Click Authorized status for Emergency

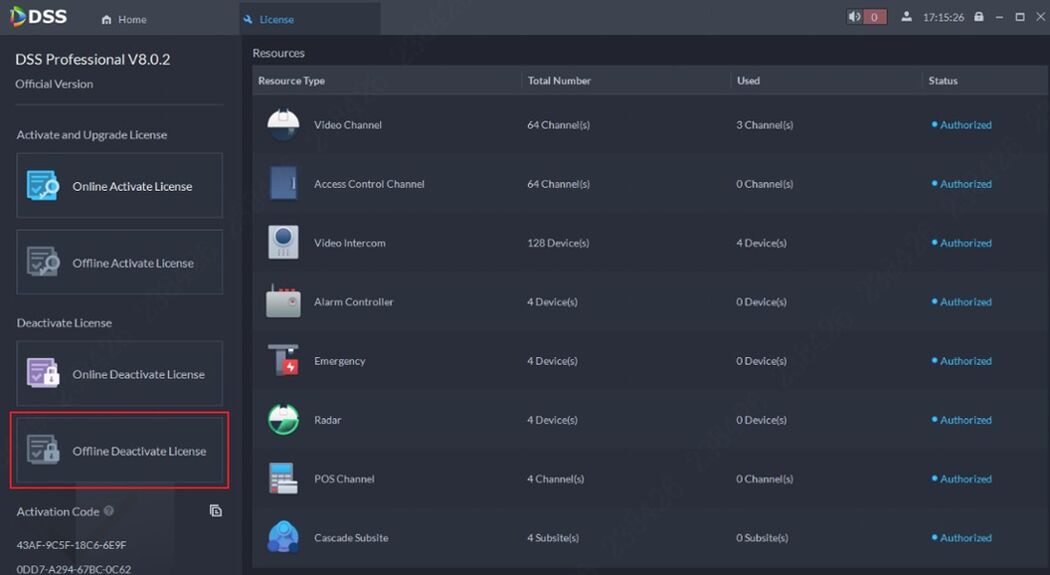click(962, 360)
